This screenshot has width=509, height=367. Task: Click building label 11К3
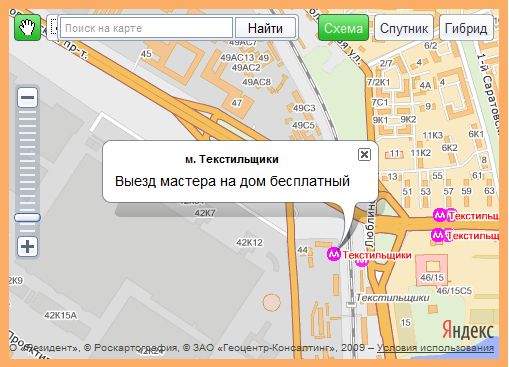tap(433, 135)
